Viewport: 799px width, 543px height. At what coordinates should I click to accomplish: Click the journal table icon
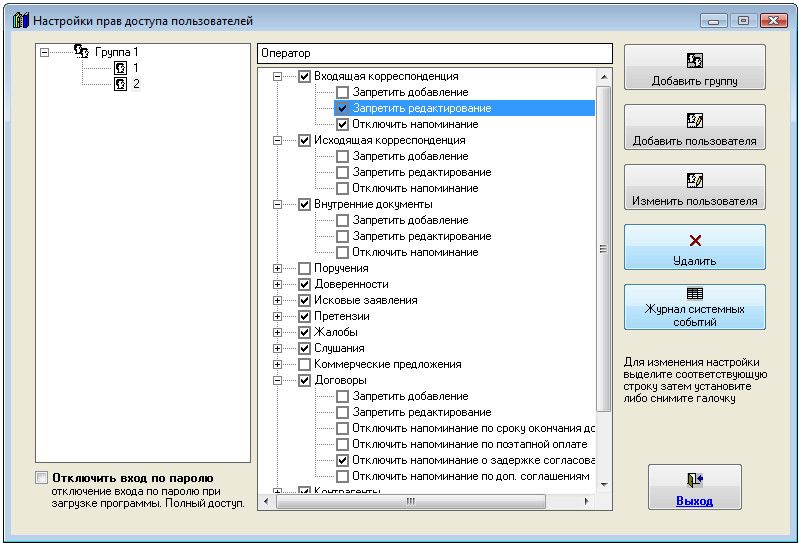click(695, 293)
